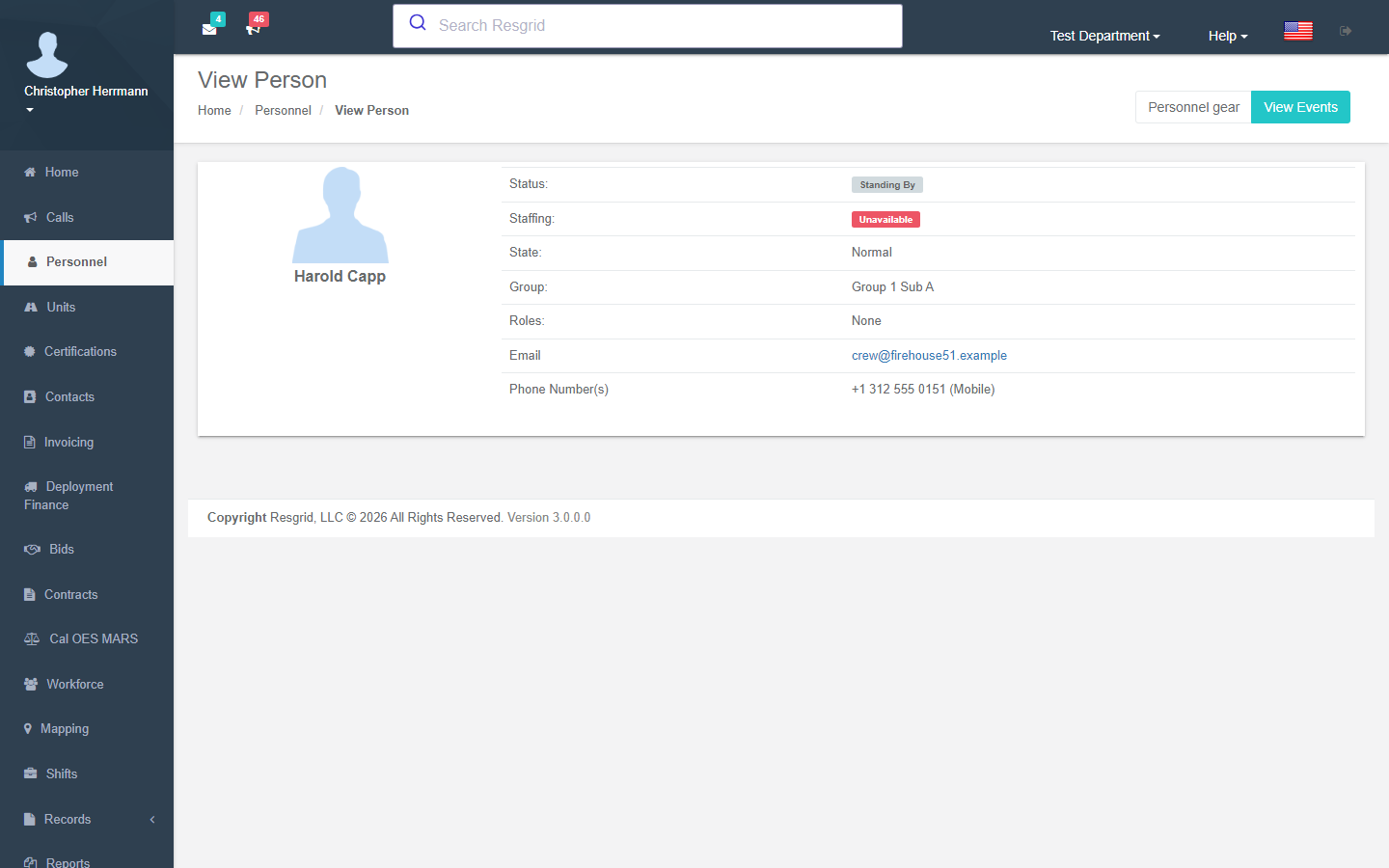The width and height of the screenshot is (1389, 868).
Task: Click the Records sidebar label
Action: pyautogui.click(x=68, y=820)
